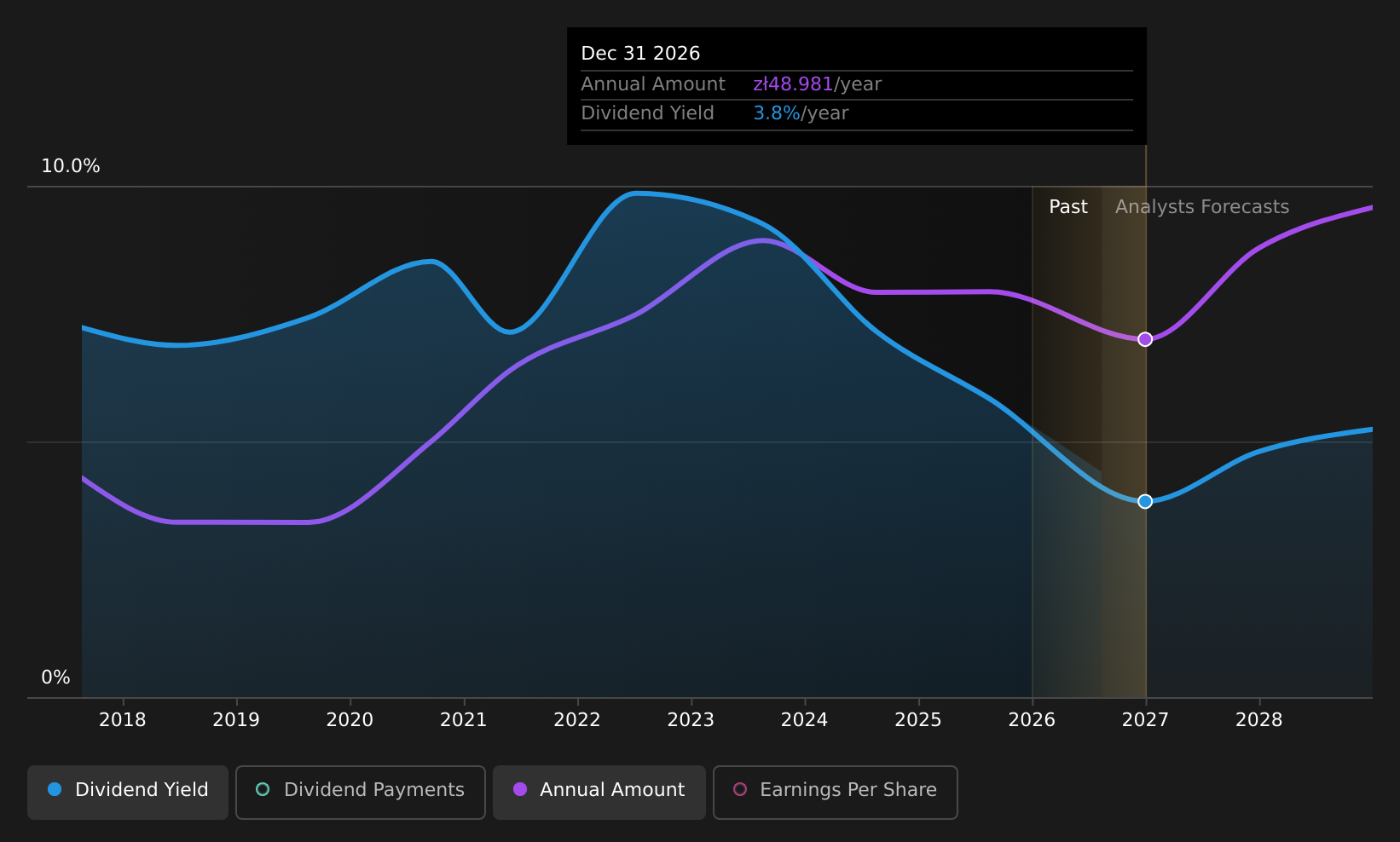Screen dimensions: 1400x842
Task: Click the 10.0% y-axis label
Action: click(x=71, y=166)
